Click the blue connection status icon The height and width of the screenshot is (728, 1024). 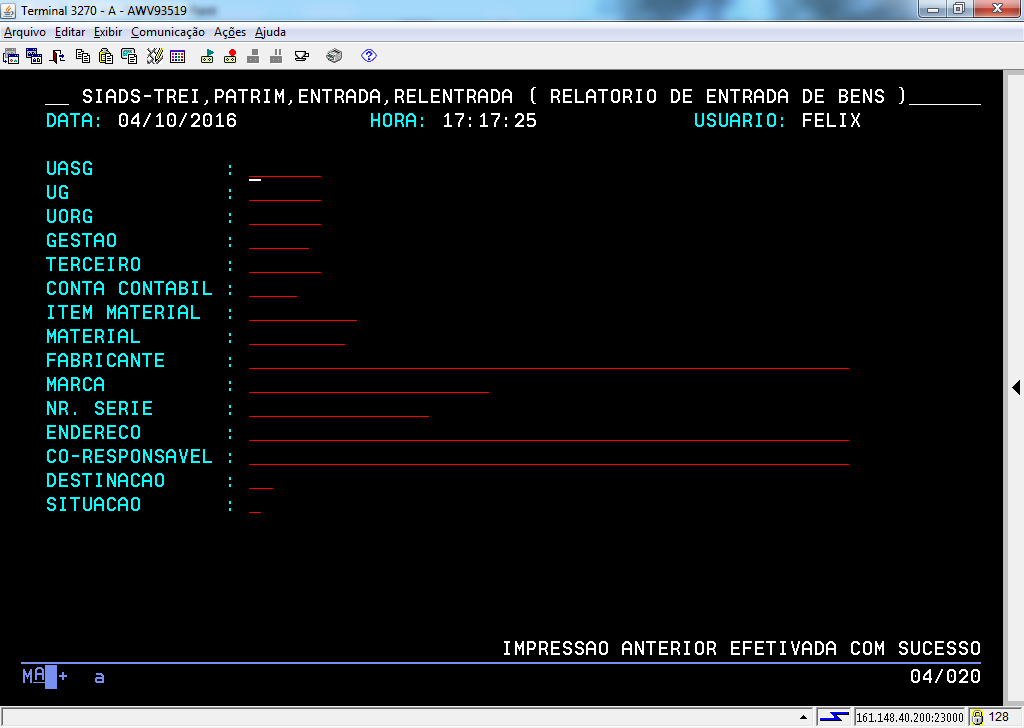(x=835, y=718)
